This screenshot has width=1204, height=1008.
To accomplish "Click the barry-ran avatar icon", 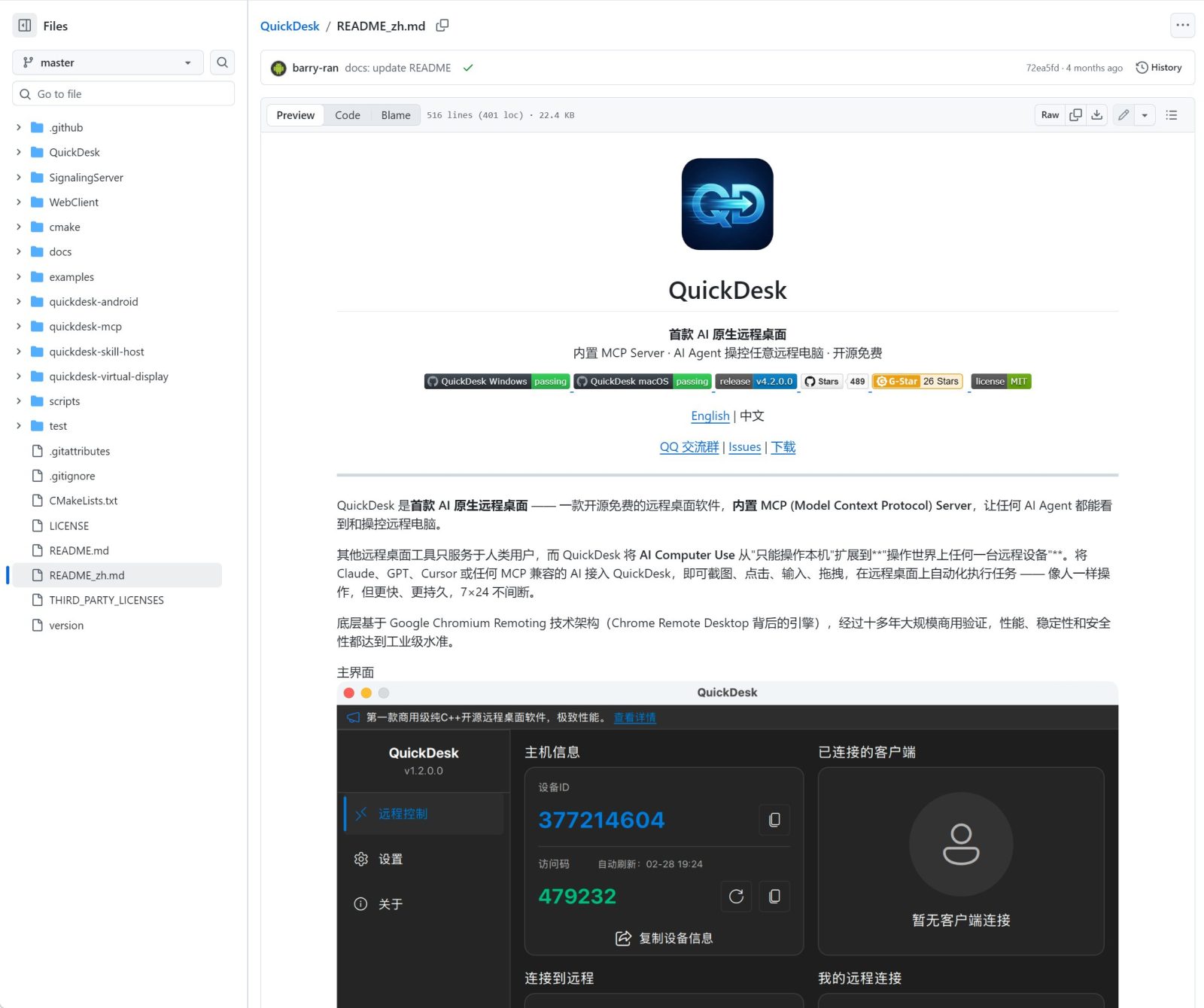I will pyautogui.click(x=278, y=68).
